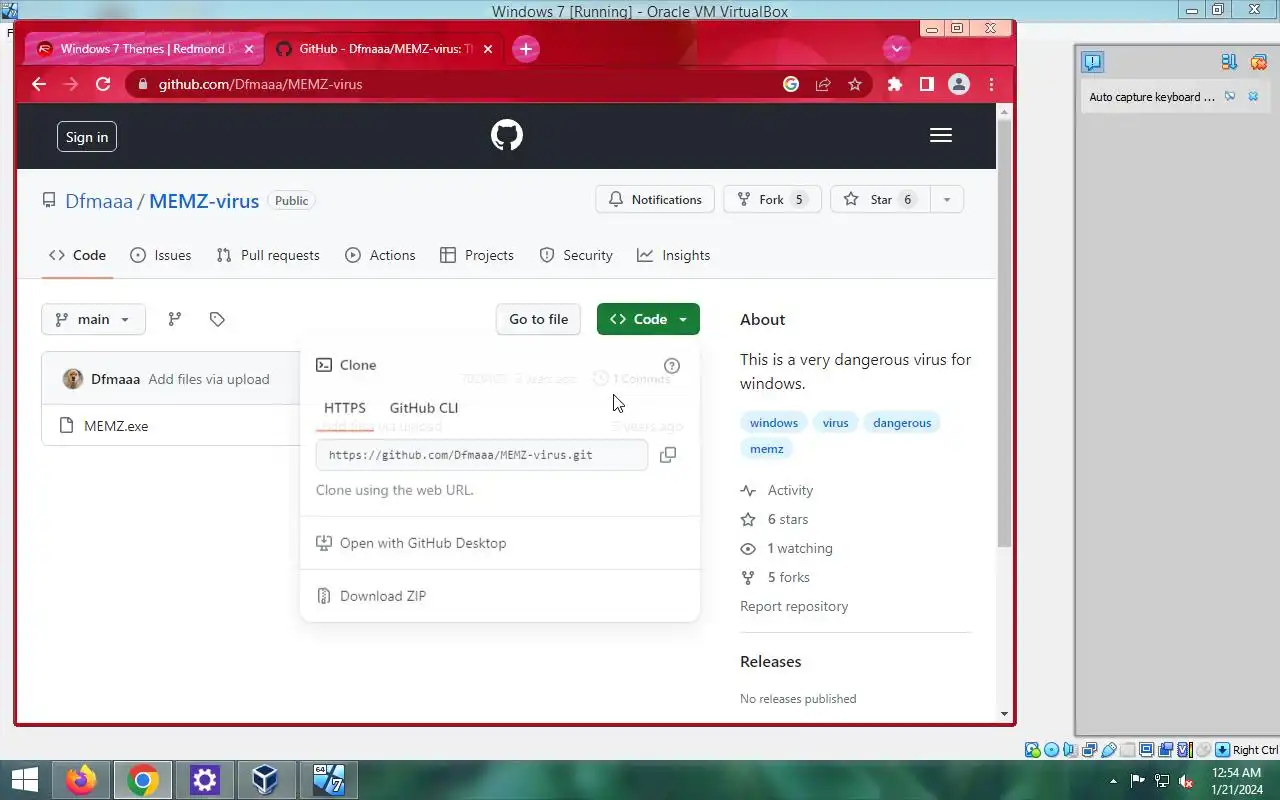This screenshot has height=800, width=1280.
Task: Switch to the HTTPS clone tab
Action: tap(345, 408)
